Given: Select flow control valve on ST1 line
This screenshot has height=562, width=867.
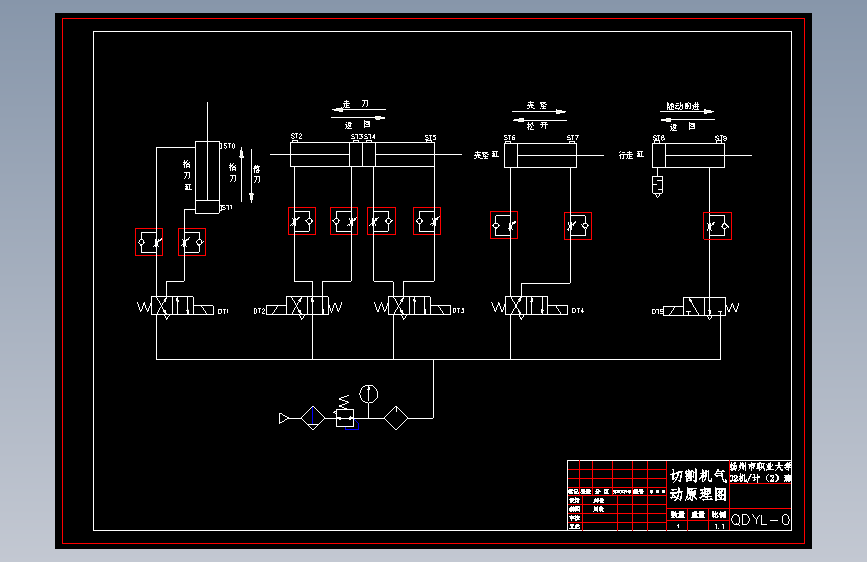Looking at the screenshot, I should click(x=192, y=242).
